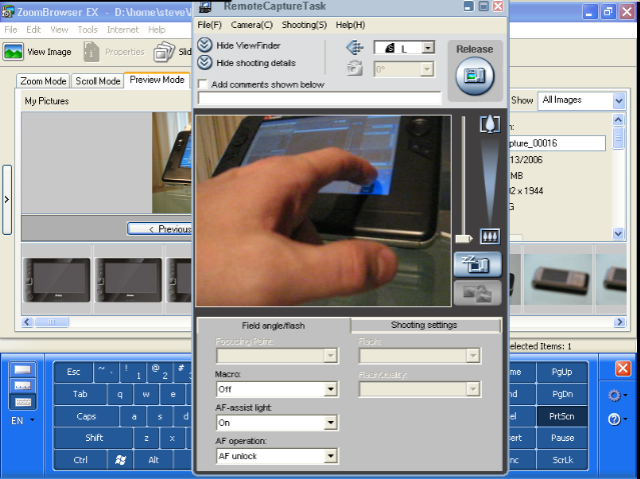The height and width of the screenshot is (479, 640).
Task: Tap the ScrLk key
Action: tap(562, 460)
